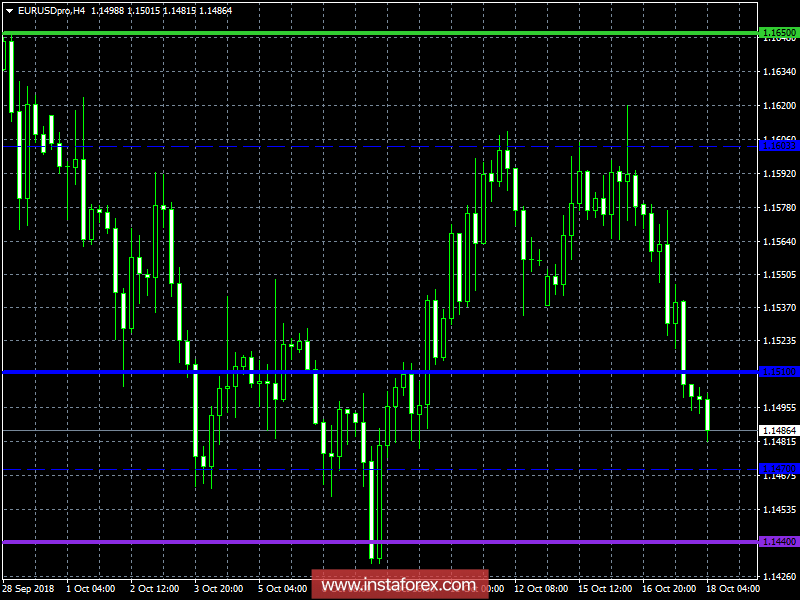The height and width of the screenshot is (600, 800).
Task: Click the 15 Oct 12:00 time marker
Action: 605,589
